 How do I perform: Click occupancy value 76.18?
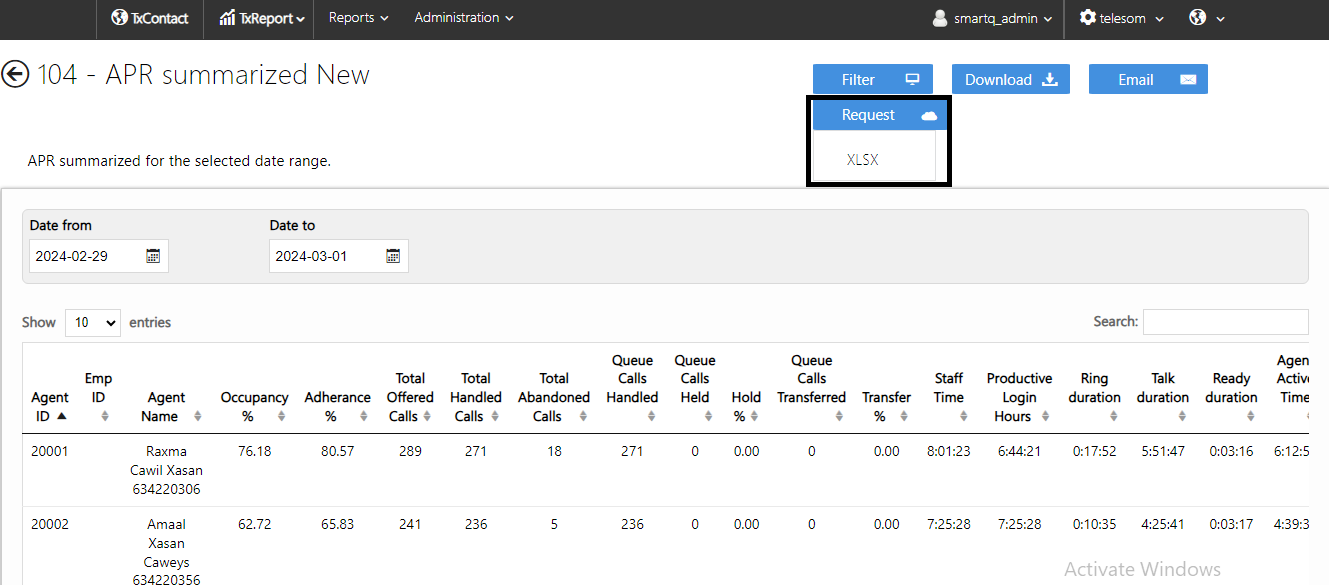(254, 451)
